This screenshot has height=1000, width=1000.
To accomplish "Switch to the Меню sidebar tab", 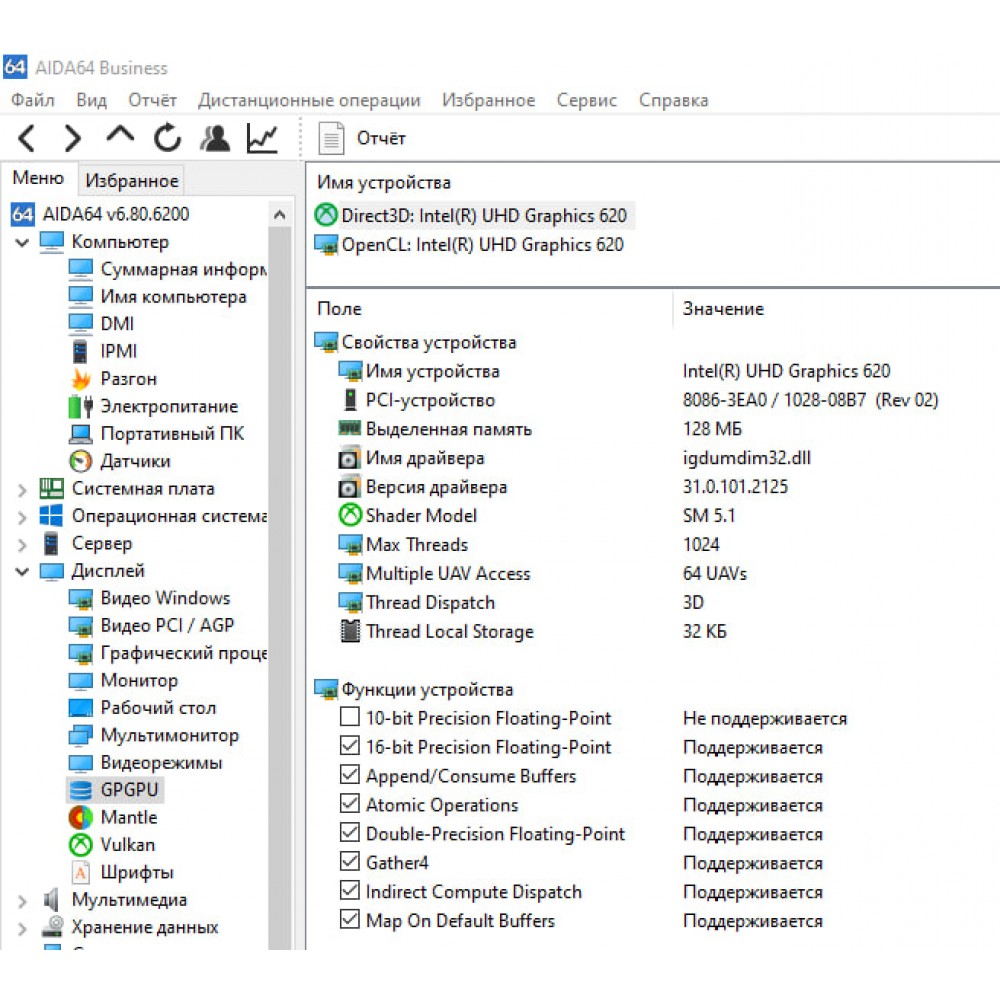I will coord(38,178).
